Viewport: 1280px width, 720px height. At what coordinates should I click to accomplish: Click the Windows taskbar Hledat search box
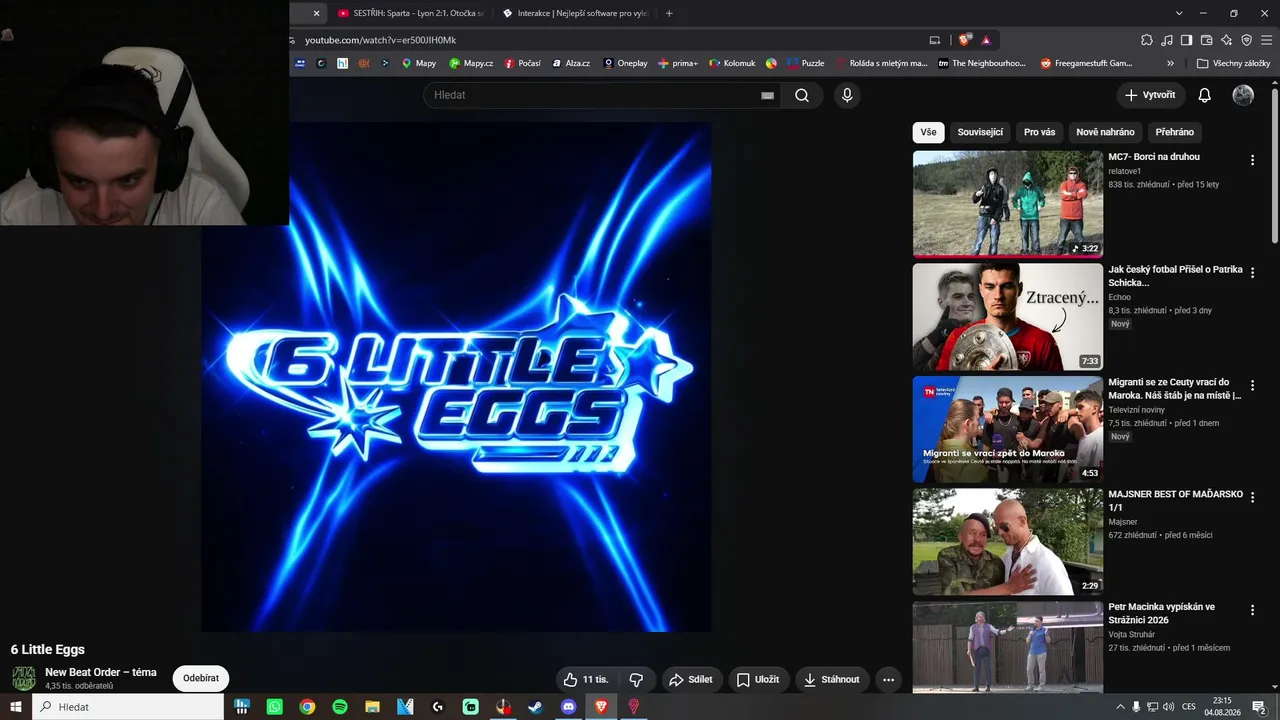coord(128,707)
